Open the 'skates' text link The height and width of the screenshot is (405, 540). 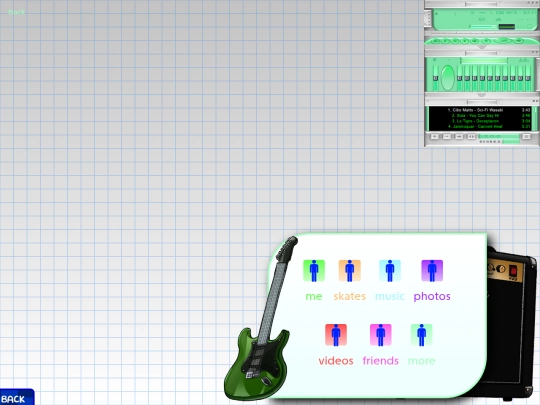click(350, 296)
